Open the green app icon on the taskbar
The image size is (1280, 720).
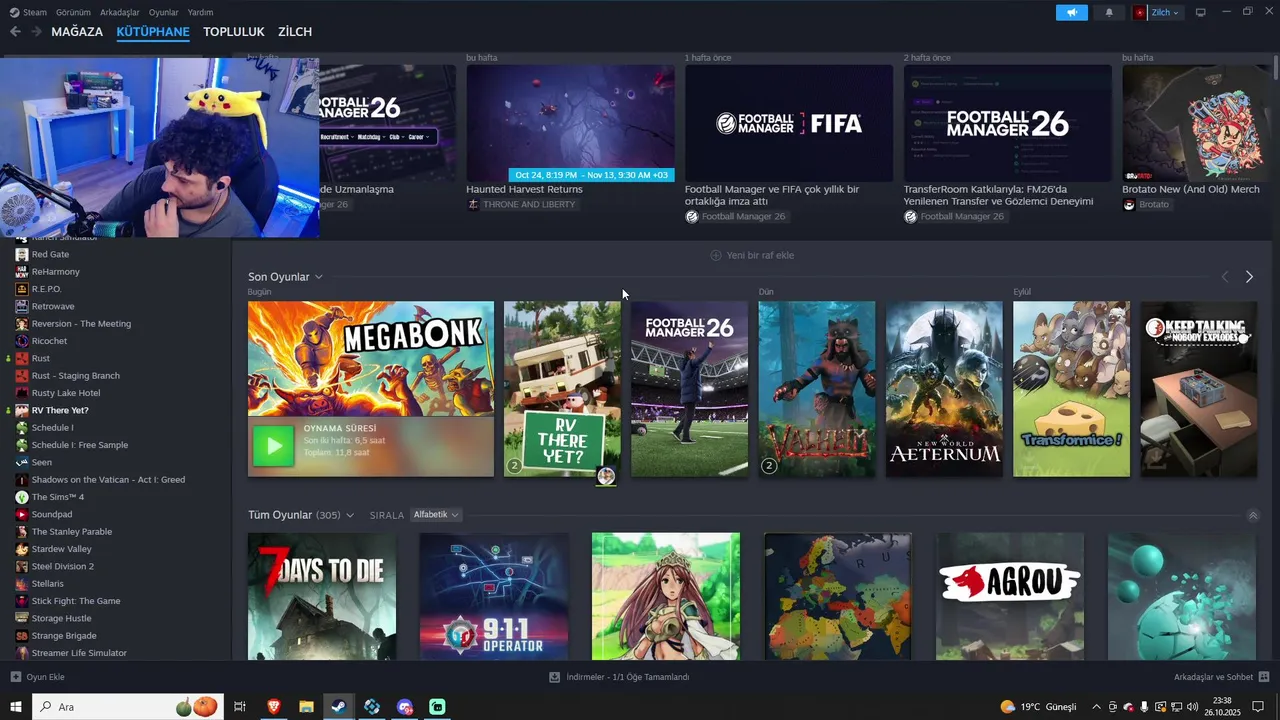(437, 707)
